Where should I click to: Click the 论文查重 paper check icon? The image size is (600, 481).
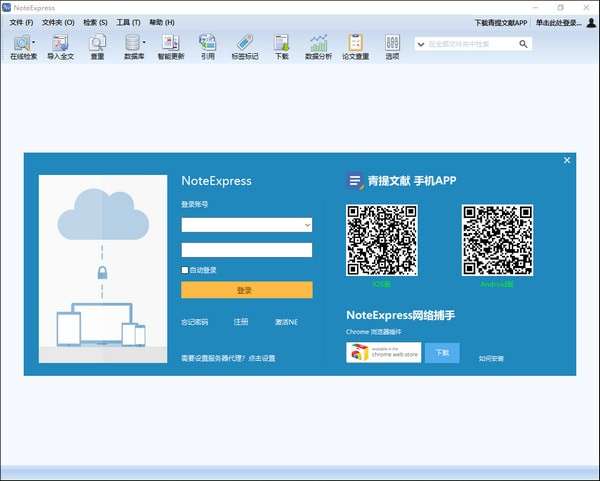click(x=355, y=44)
